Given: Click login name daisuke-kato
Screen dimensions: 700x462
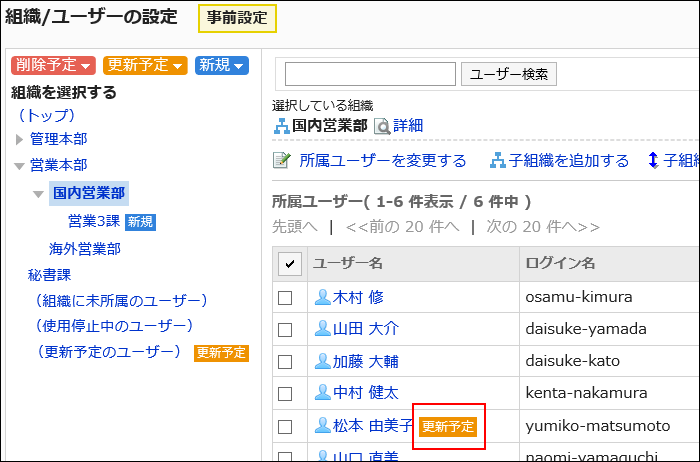Looking at the screenshot, I should [572, 361].
